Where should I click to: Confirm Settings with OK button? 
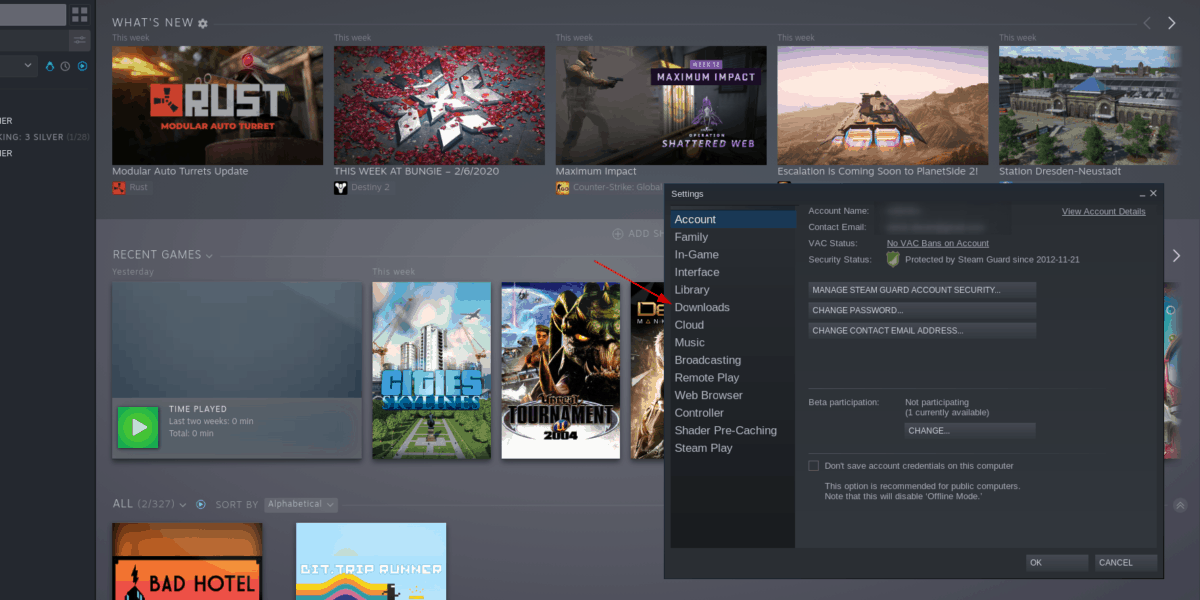click(1057, 562)
